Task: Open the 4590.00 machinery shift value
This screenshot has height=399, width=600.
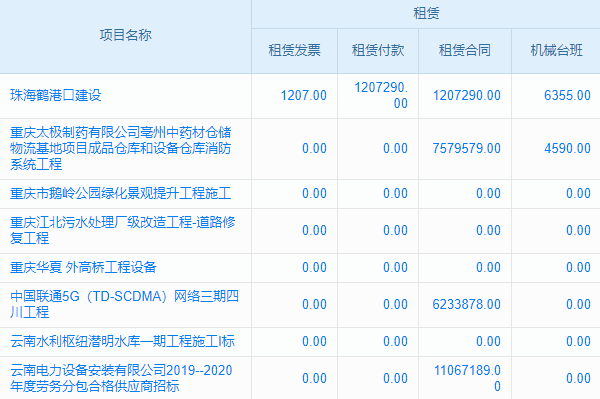Action: click(x=567, y=148)
